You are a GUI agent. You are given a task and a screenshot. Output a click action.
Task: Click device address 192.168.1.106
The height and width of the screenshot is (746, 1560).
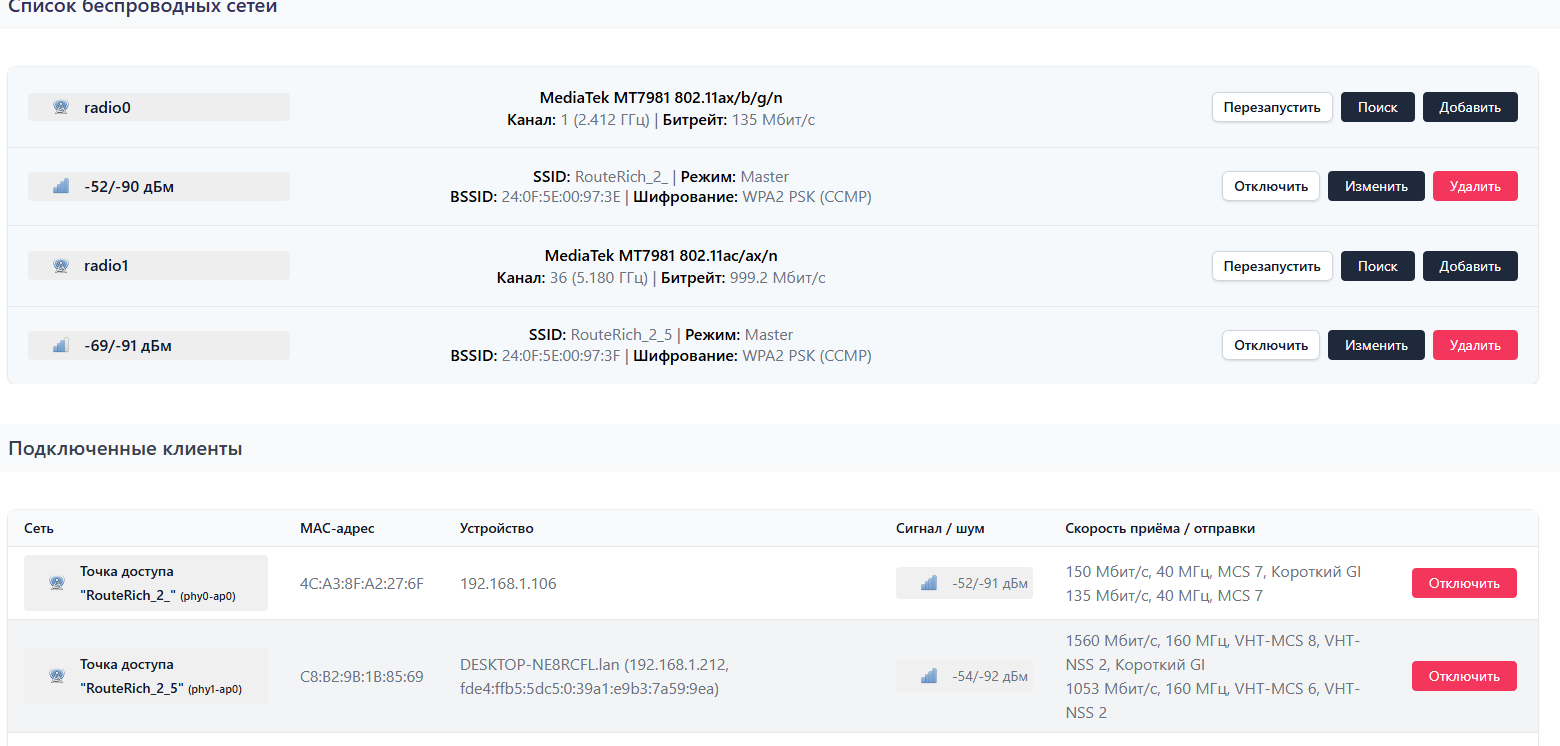click(x=508, y=583)
